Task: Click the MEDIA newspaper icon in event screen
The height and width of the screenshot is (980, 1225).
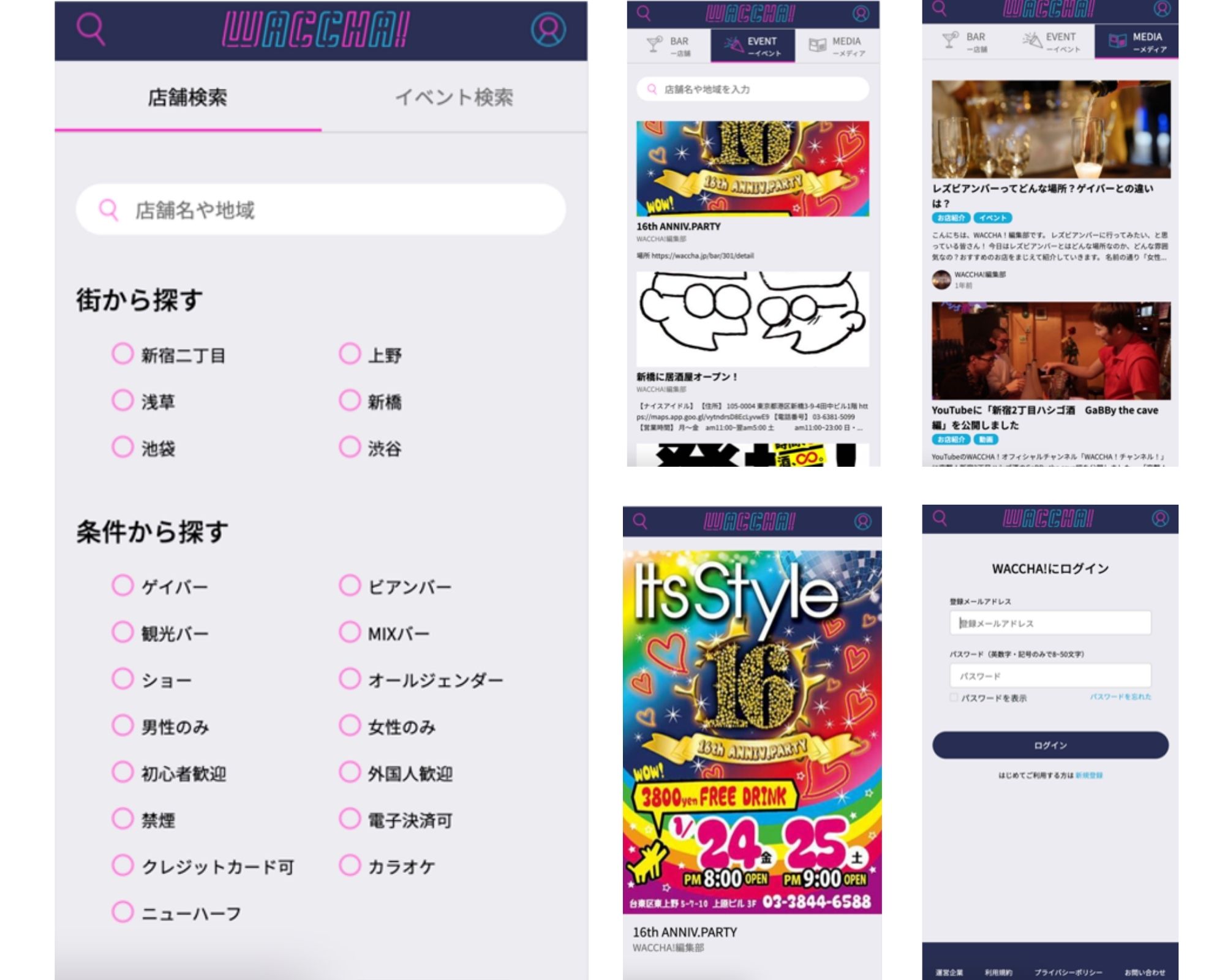Action: (817, 45)
